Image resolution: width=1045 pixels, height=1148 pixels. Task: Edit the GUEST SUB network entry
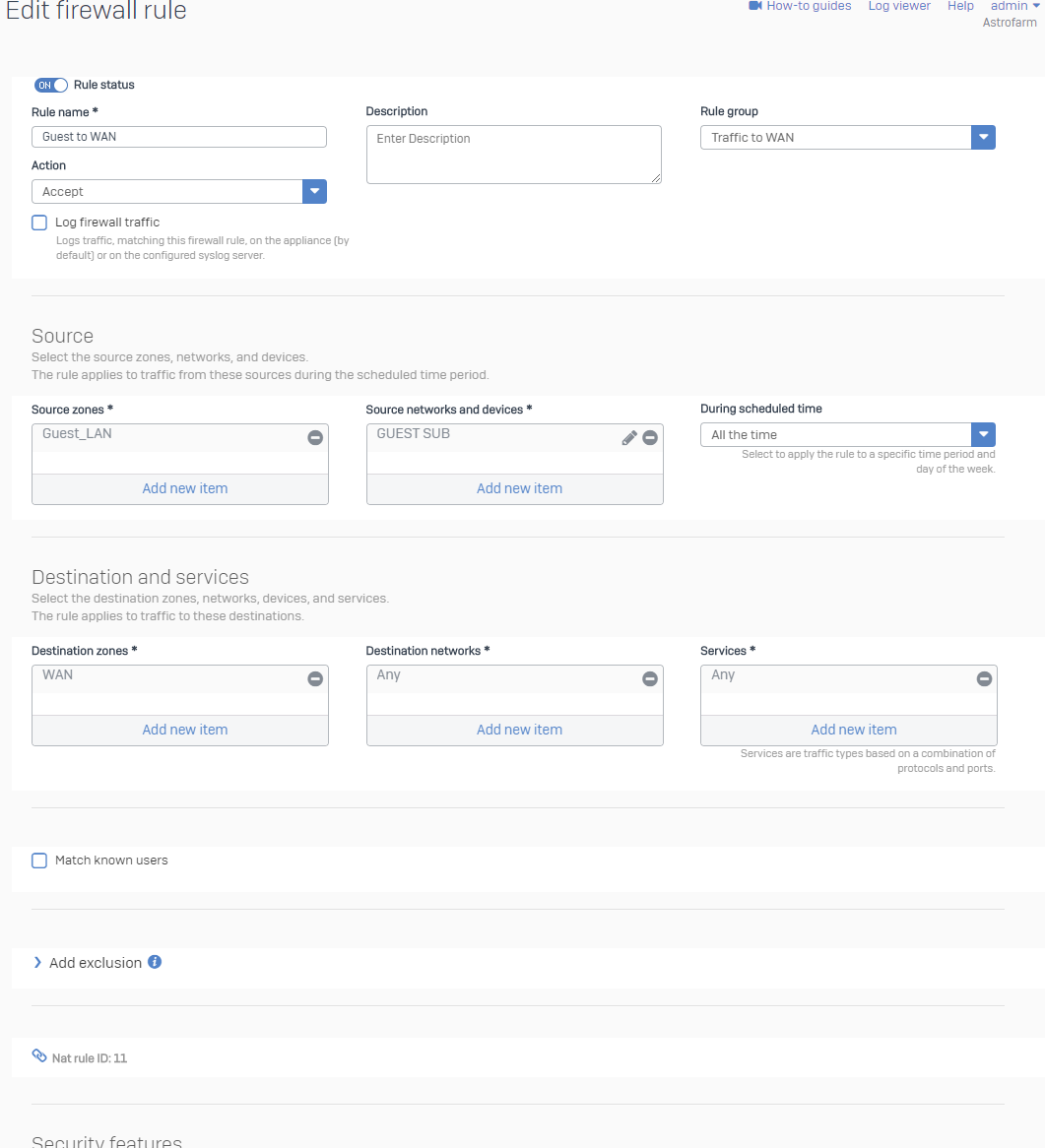(x=629, y=438)
